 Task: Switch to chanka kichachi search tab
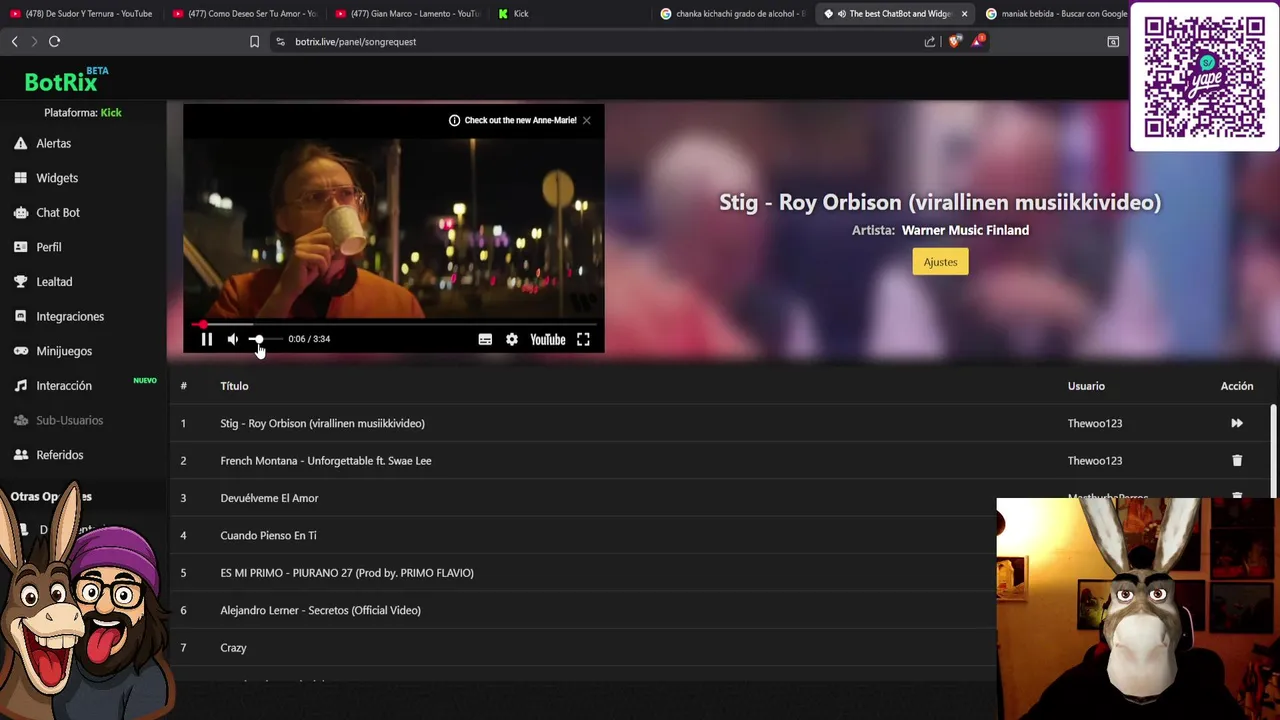[733, 14]
